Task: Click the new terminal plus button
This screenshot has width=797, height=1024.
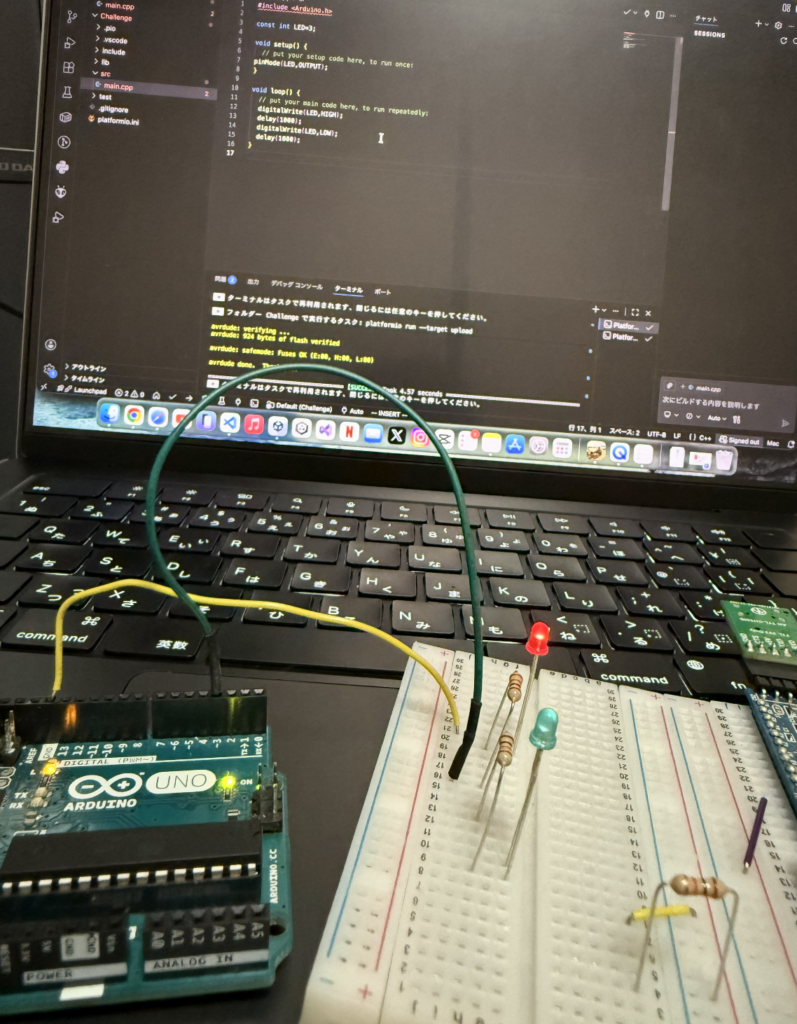Action: coord(596,311)
